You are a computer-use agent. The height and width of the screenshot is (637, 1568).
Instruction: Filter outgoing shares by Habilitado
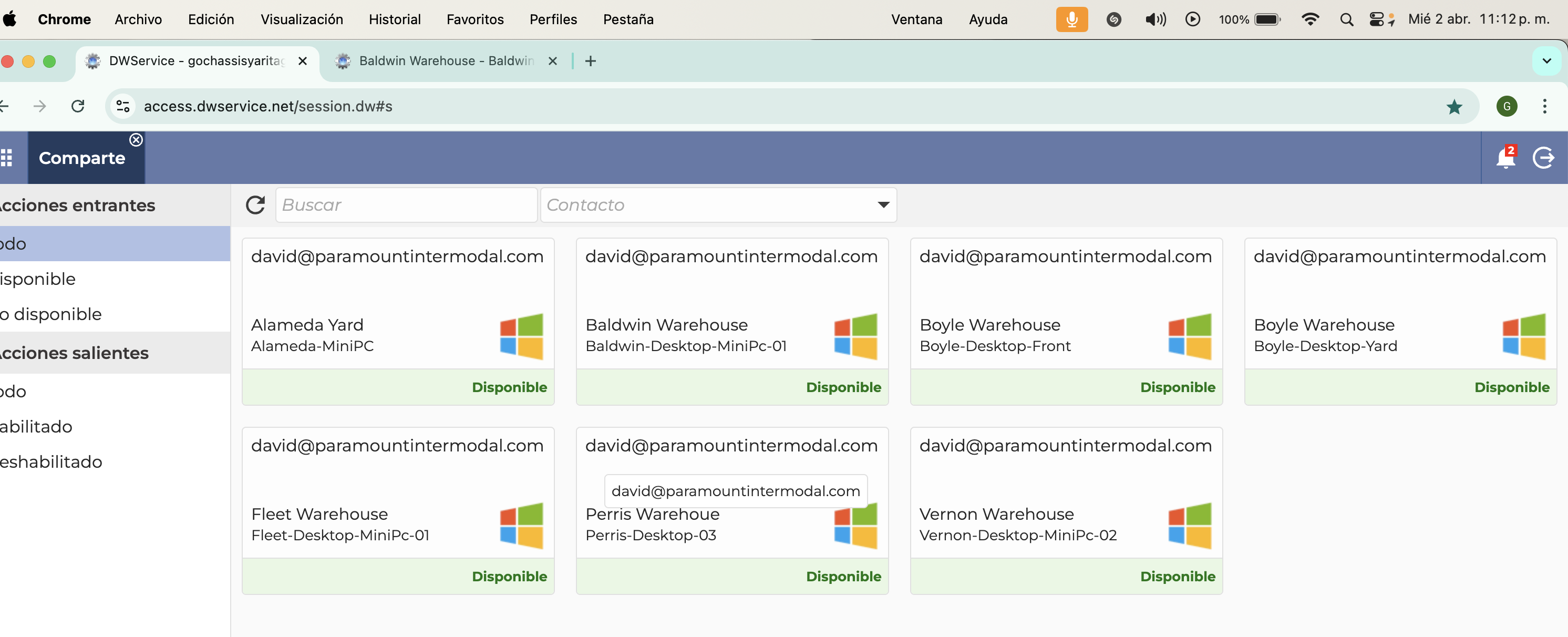[x=115, y=426]
